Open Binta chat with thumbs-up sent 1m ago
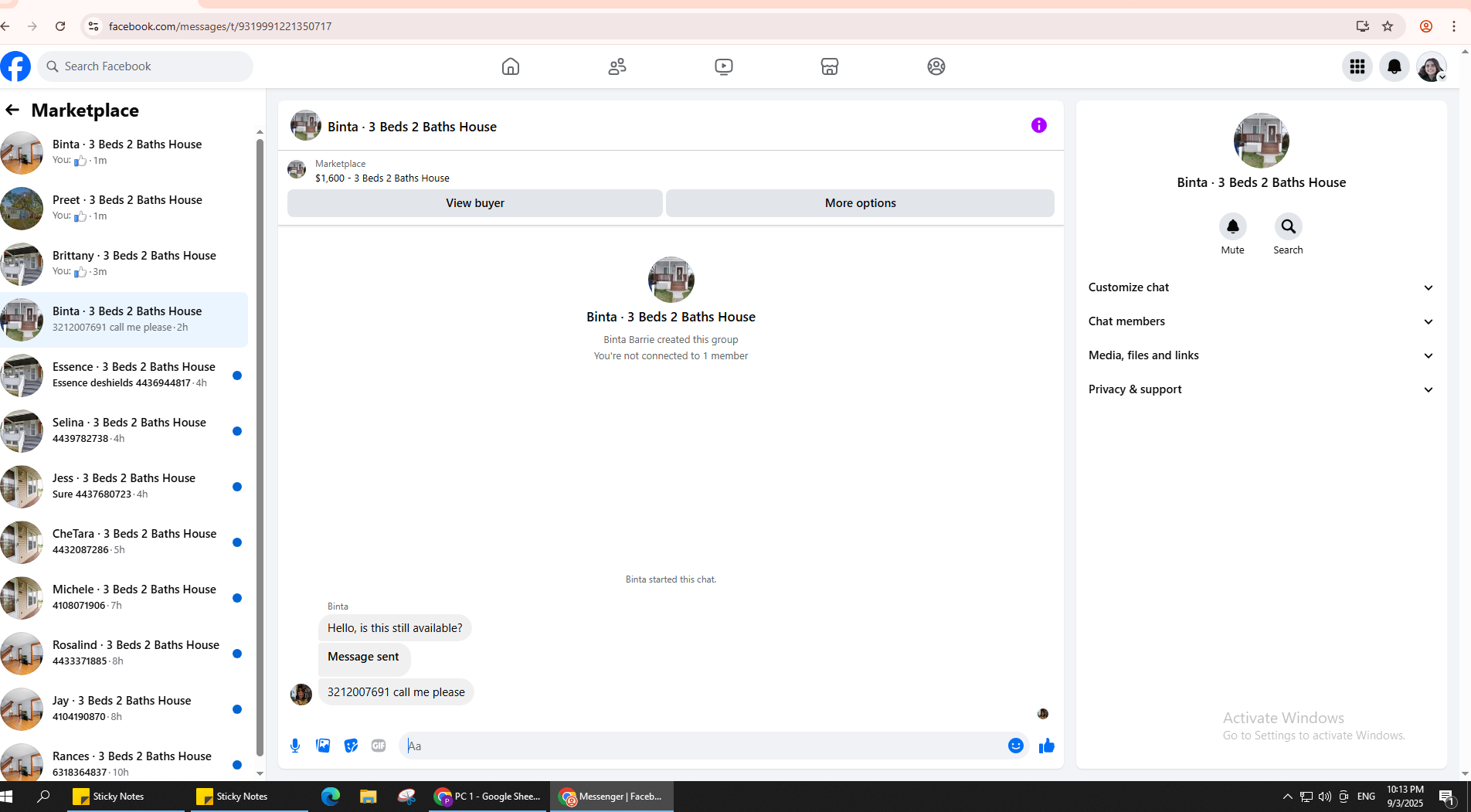This screenshot has height=812, width=1471. click(x=124, y=152)
